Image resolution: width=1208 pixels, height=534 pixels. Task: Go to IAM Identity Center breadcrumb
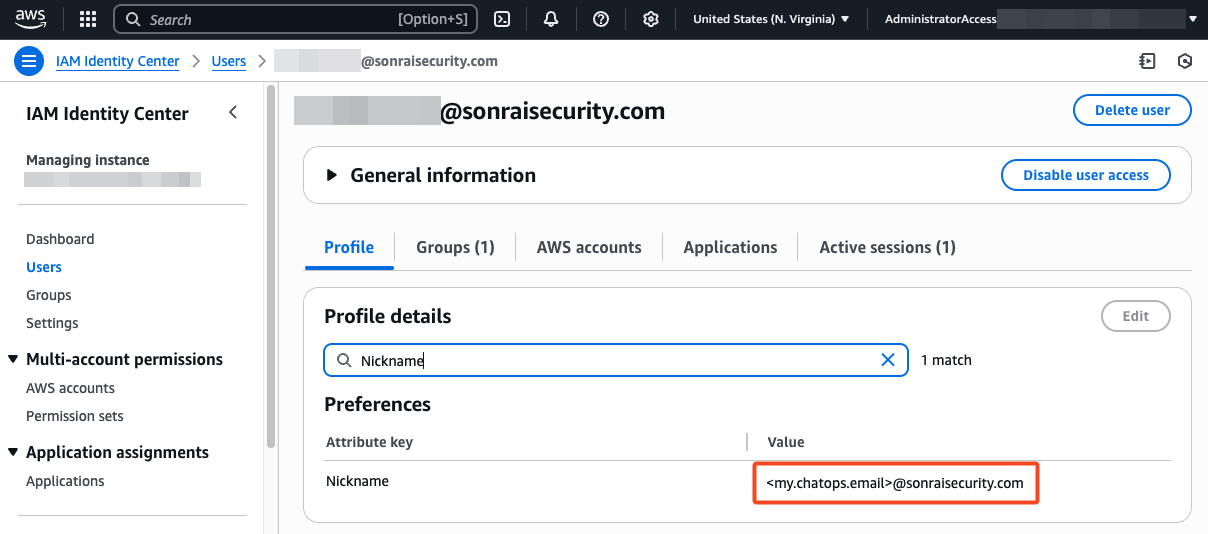point(118,61)
